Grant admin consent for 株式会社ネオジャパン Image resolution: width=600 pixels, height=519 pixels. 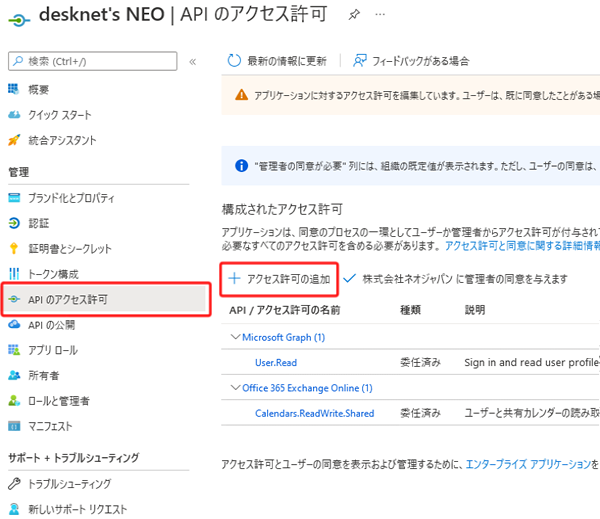click(455, 279)
